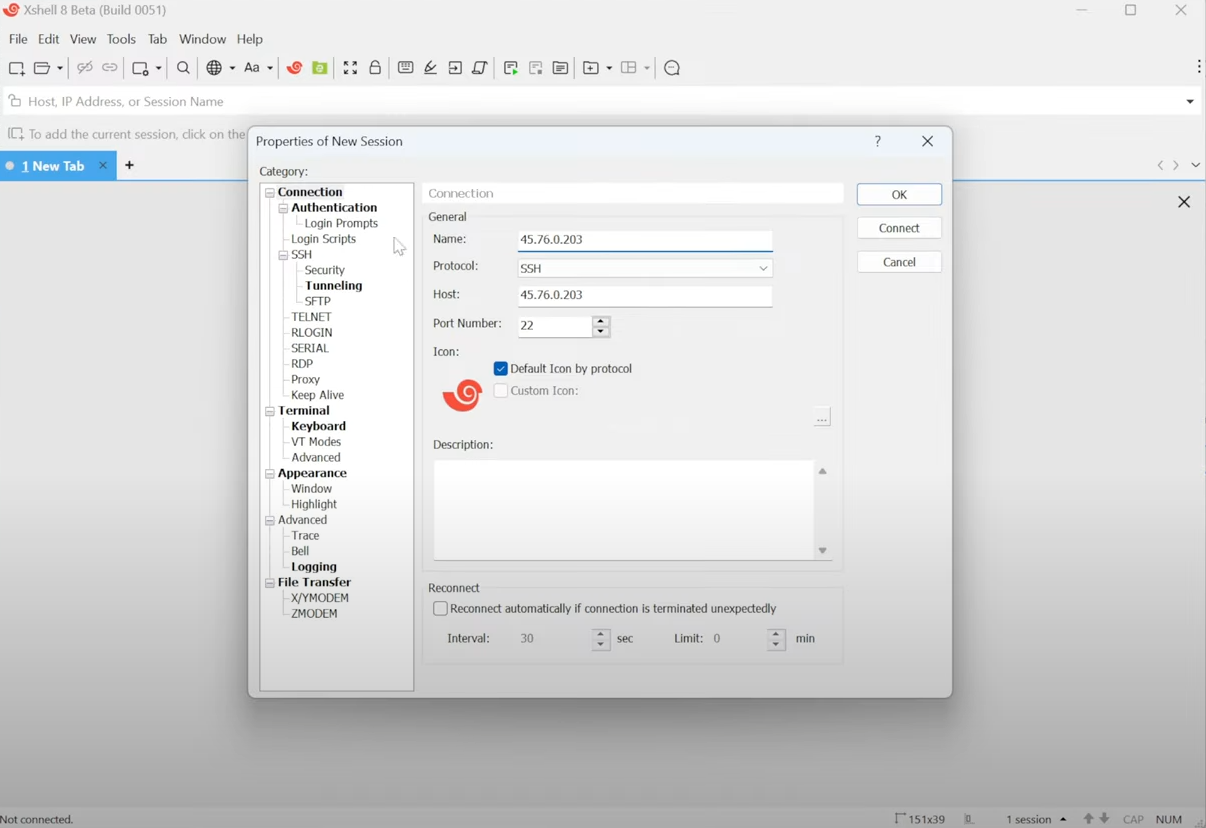Uncheck Default Icon by protocol
The height and width of the screenshot is (828, 1206).
(x=501, y=369)
